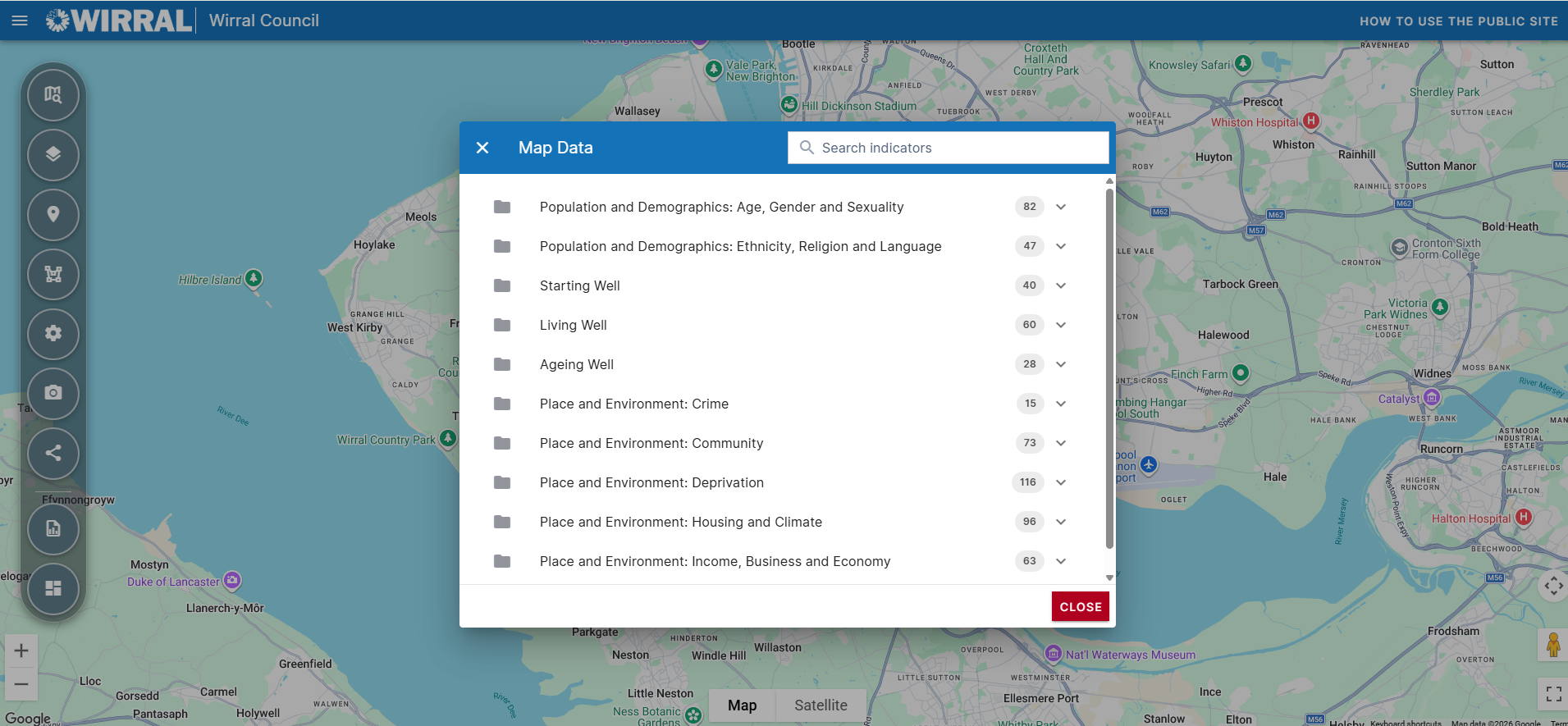The width and height of the screenshot is (1568, 726).
Task: Click the Wirral Council header title
Action: [264, 21]
